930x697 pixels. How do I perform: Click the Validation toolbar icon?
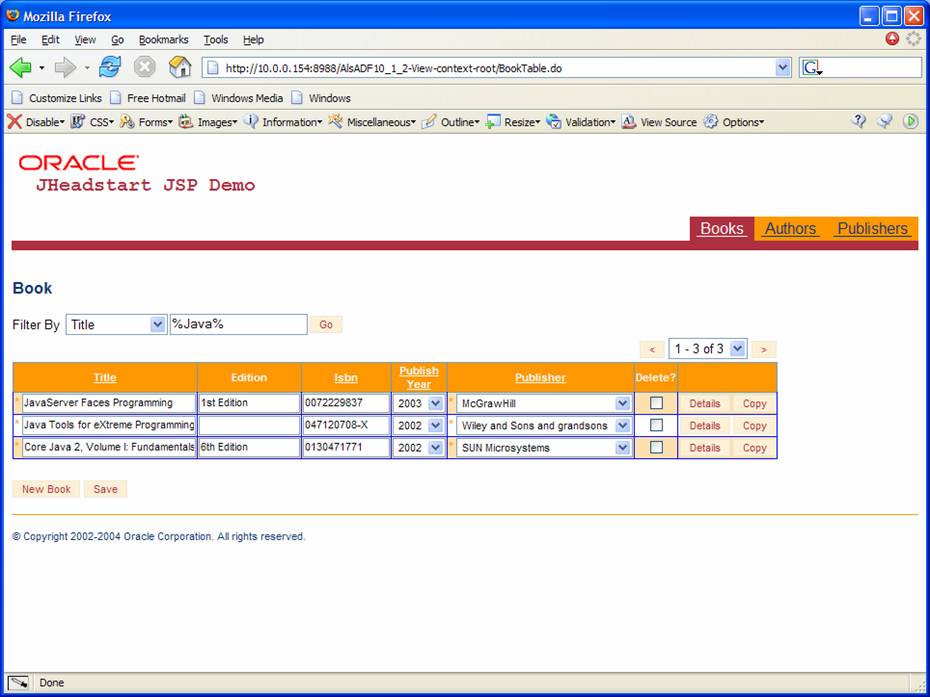point(554,122)
